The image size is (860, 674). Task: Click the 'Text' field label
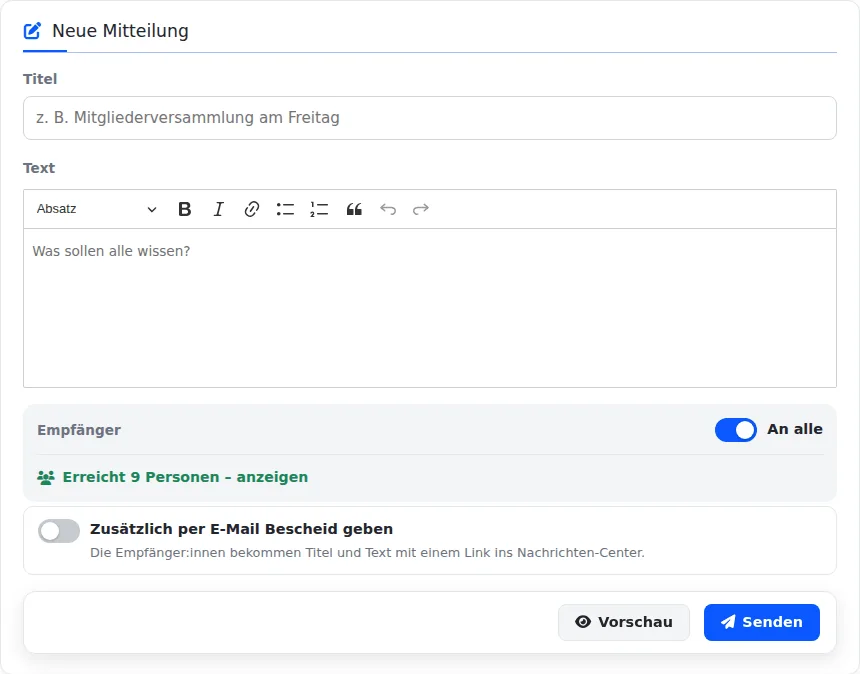coord(39,168)
